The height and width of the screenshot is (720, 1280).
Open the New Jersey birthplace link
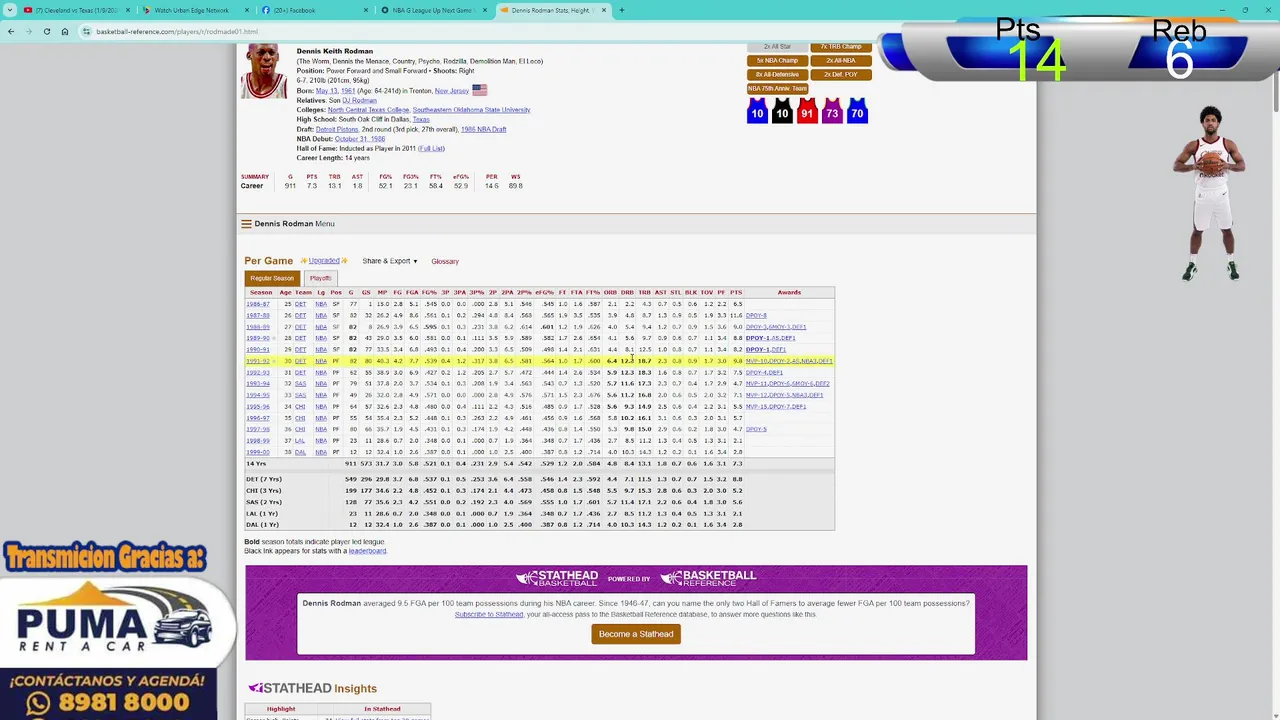click(452, 90)
